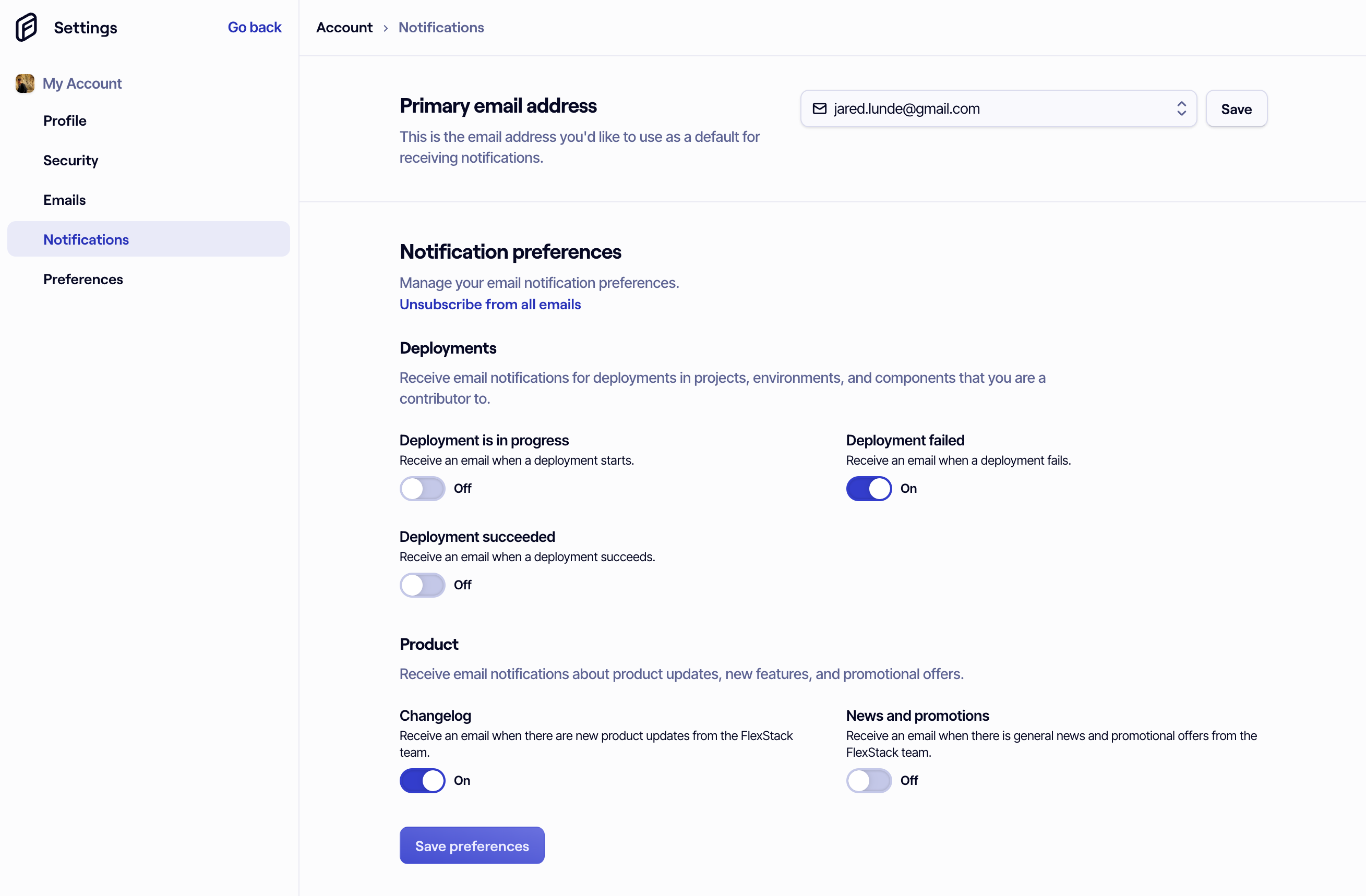Image resolution: width=1366 pixels, height=896 pixels.
Task: Click Account in the breadcrumb
Action: 344,28
